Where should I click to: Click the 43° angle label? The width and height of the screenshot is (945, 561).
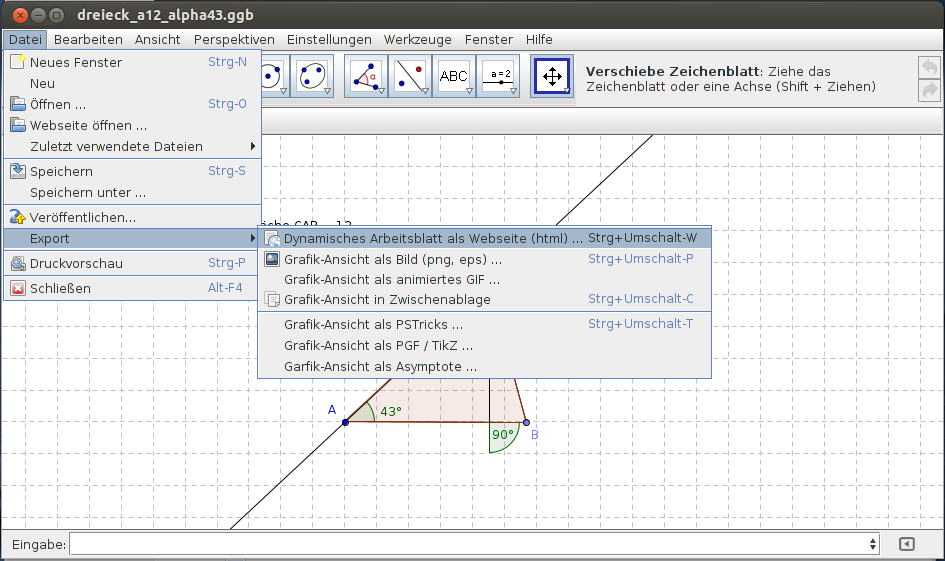coord(391,412)
